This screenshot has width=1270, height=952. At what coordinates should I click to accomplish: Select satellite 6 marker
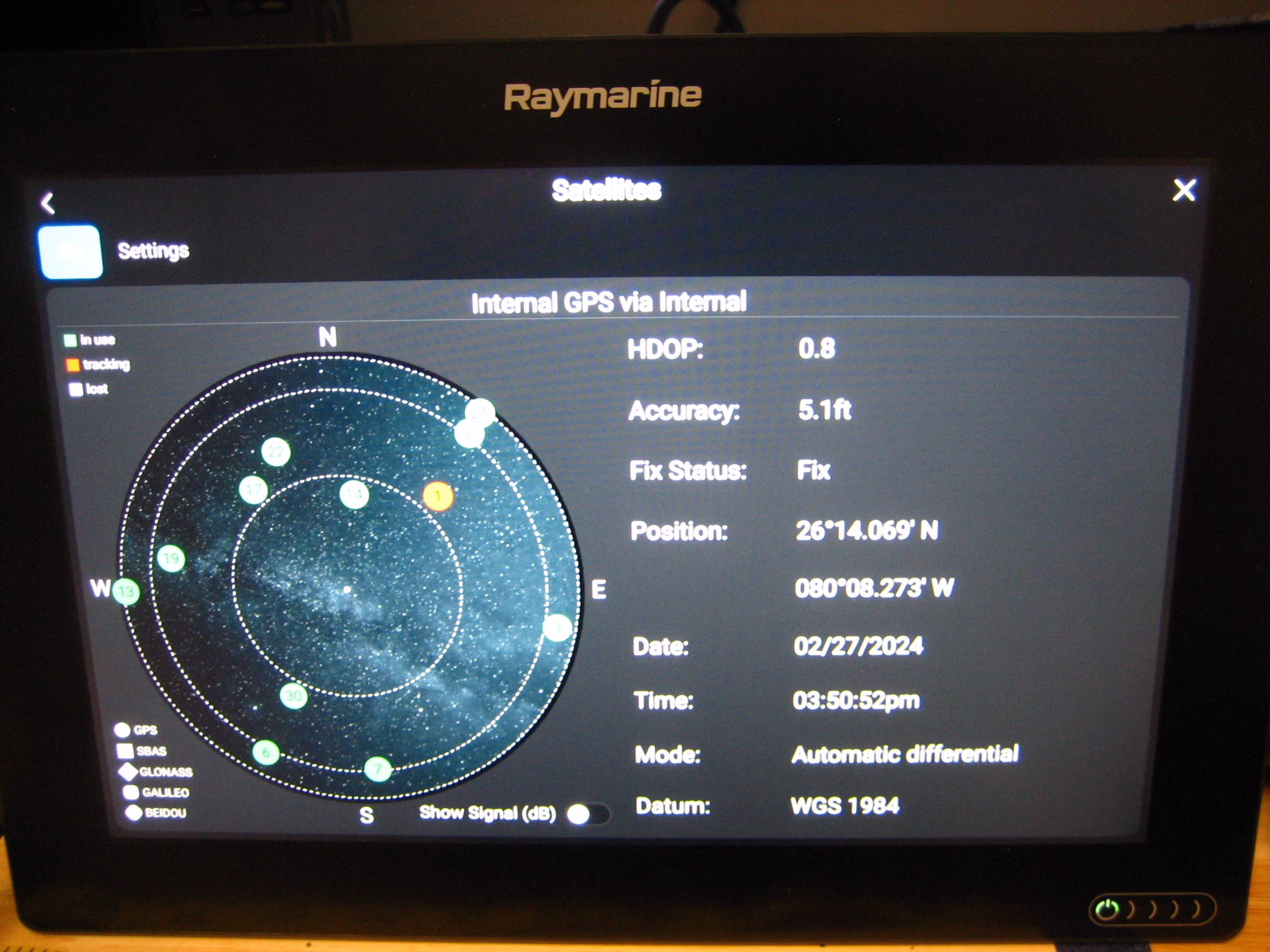(266, 752)
